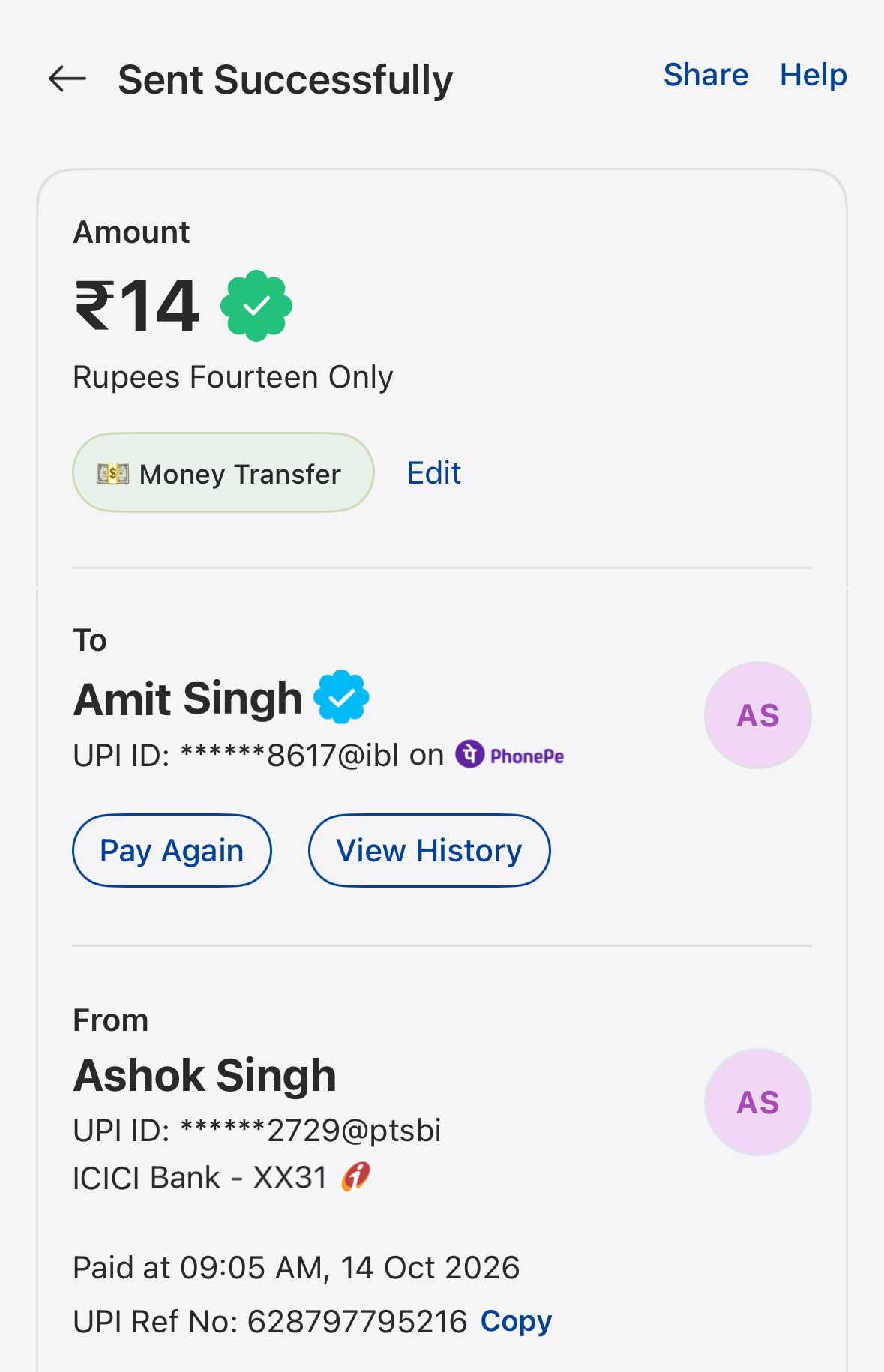Click the blue verified badge beside Amit Singh
This screenshot has height=1372, width=884.
pos(341,697)
